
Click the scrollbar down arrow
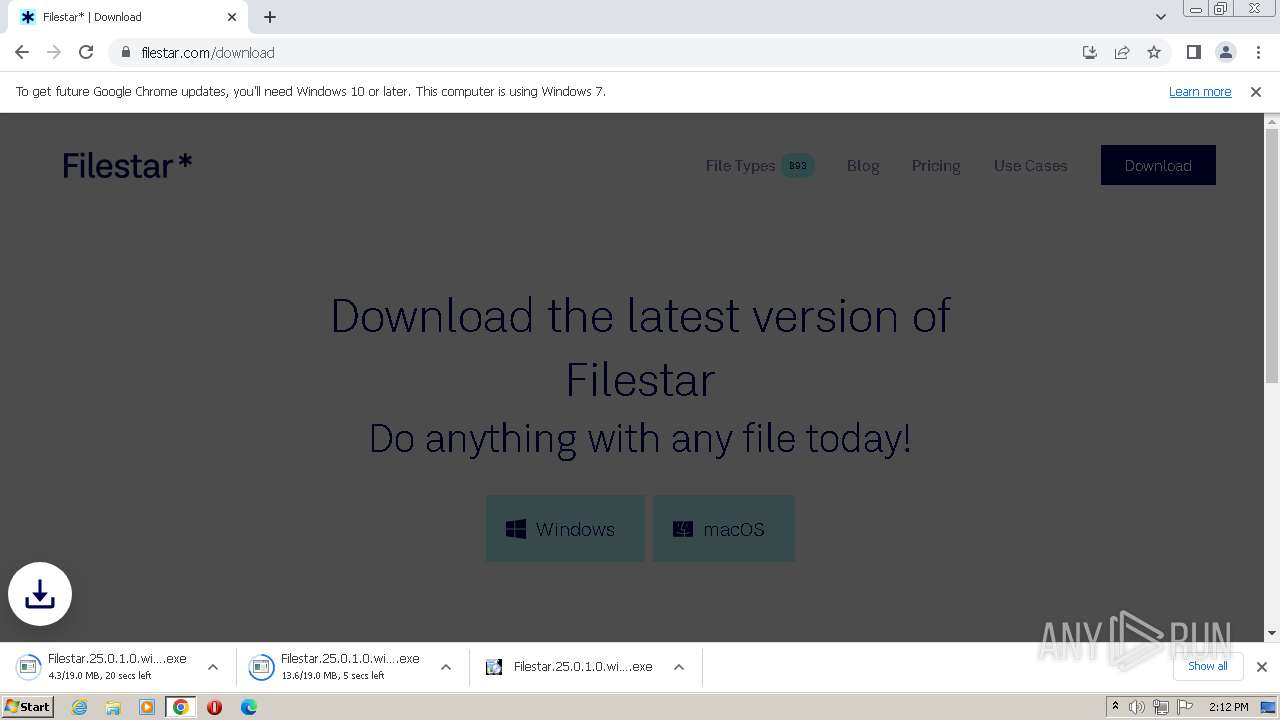(x=1272, y=633)
